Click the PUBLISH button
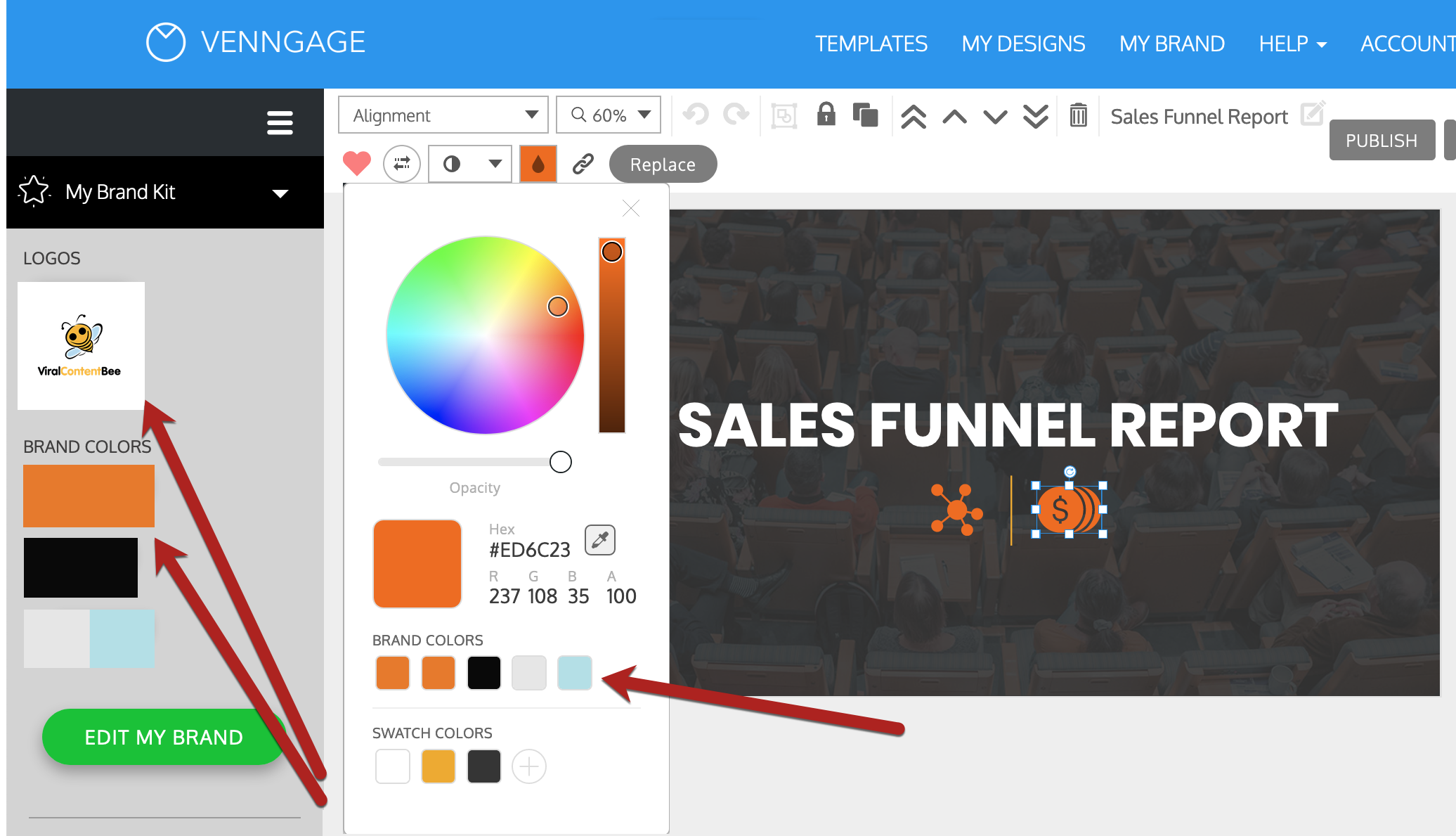The image size is (1456, 836). tap(1382, 140)
